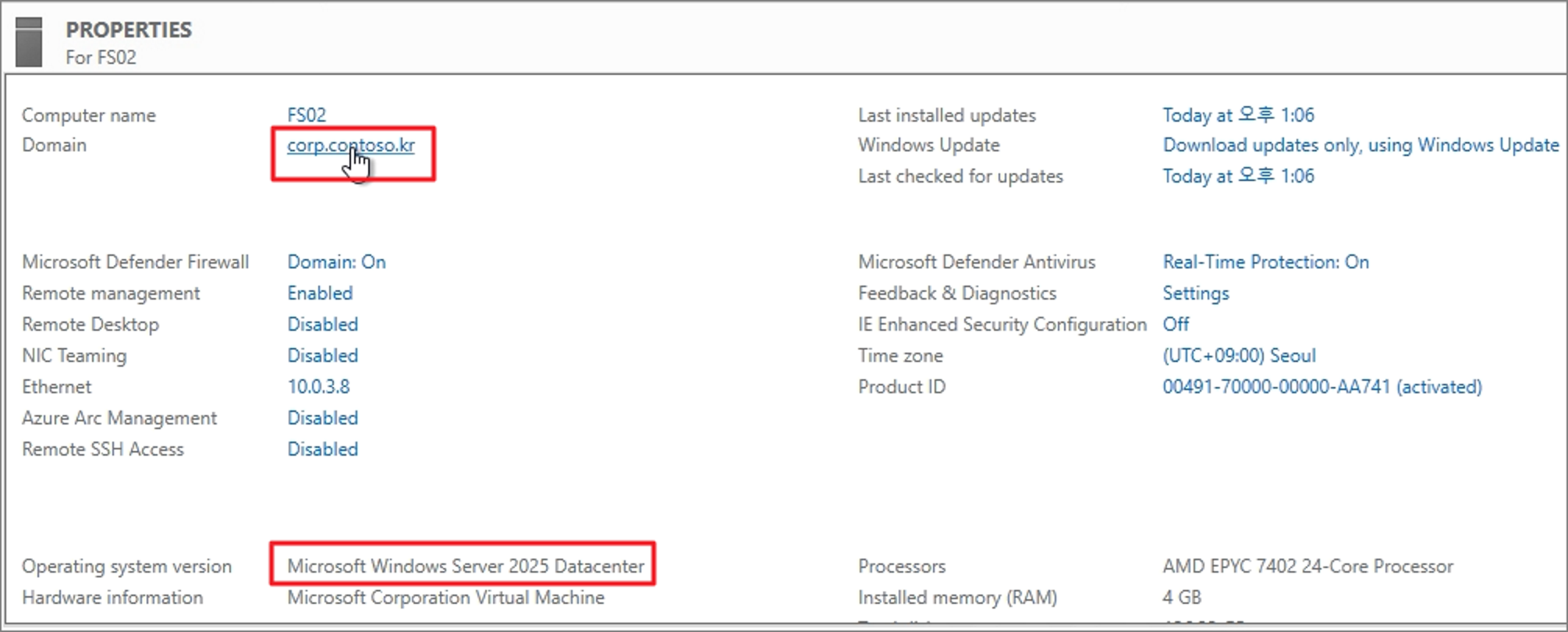Open Feedback & Diagnostics 'Settings' link
This screenshot has height=632, width=1568.
1195,293
